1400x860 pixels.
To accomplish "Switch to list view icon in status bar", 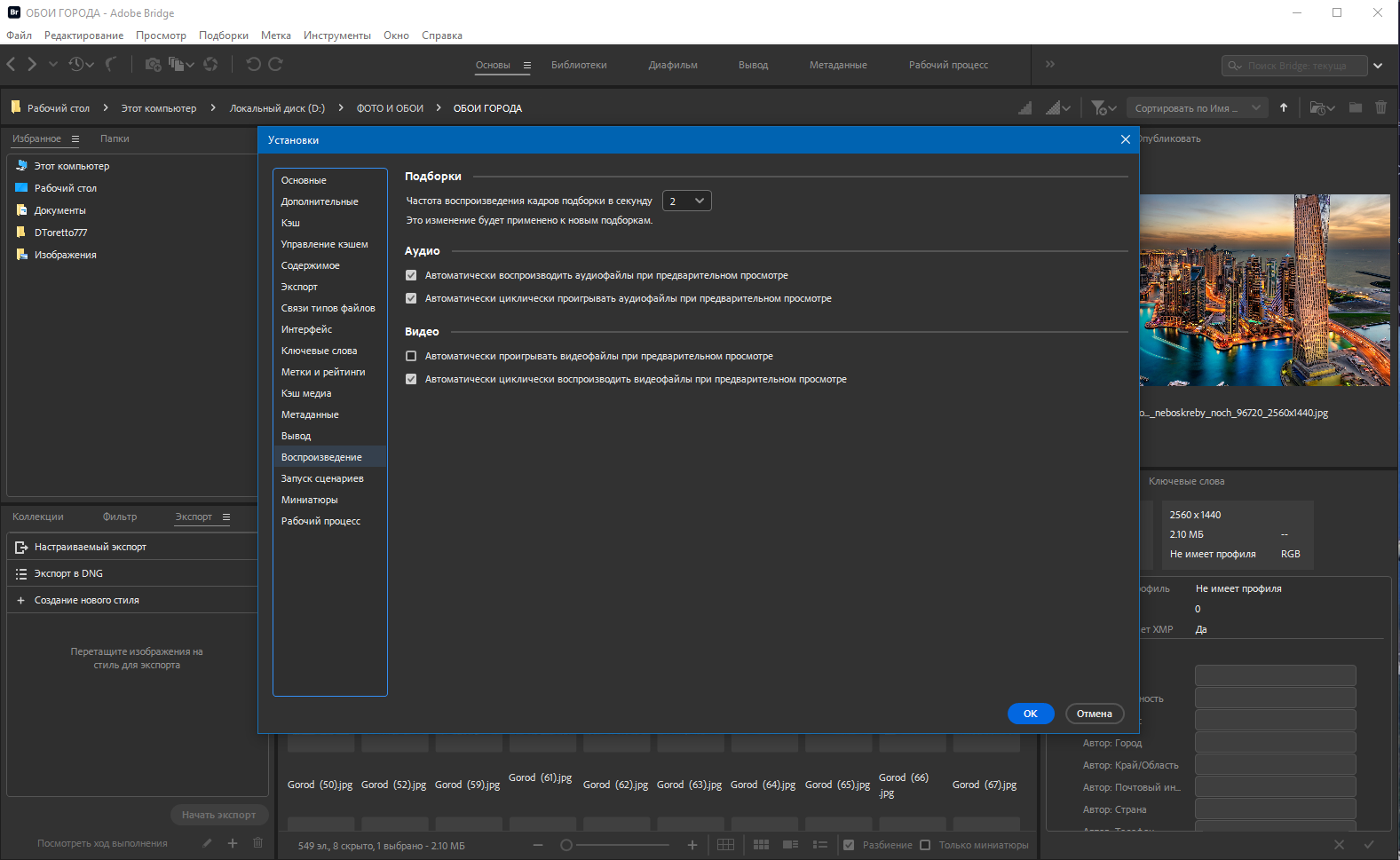I will [x=820, y=845].
